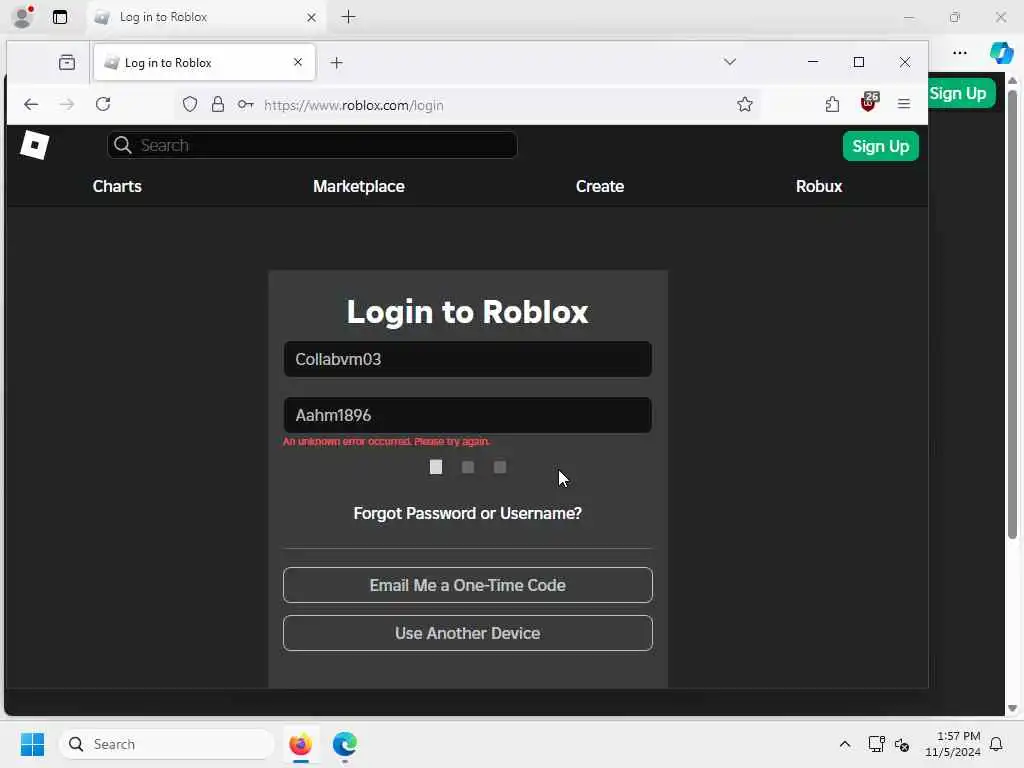Go back with Firefox back arrow
Screen dimensions: 1024x768
(31, 104)
